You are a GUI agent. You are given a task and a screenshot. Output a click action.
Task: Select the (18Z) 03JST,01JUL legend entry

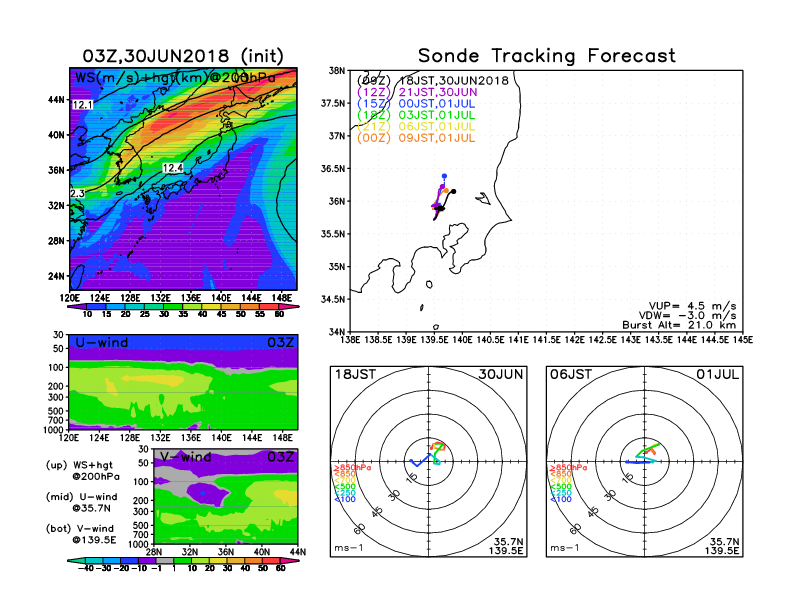(416, 115)
